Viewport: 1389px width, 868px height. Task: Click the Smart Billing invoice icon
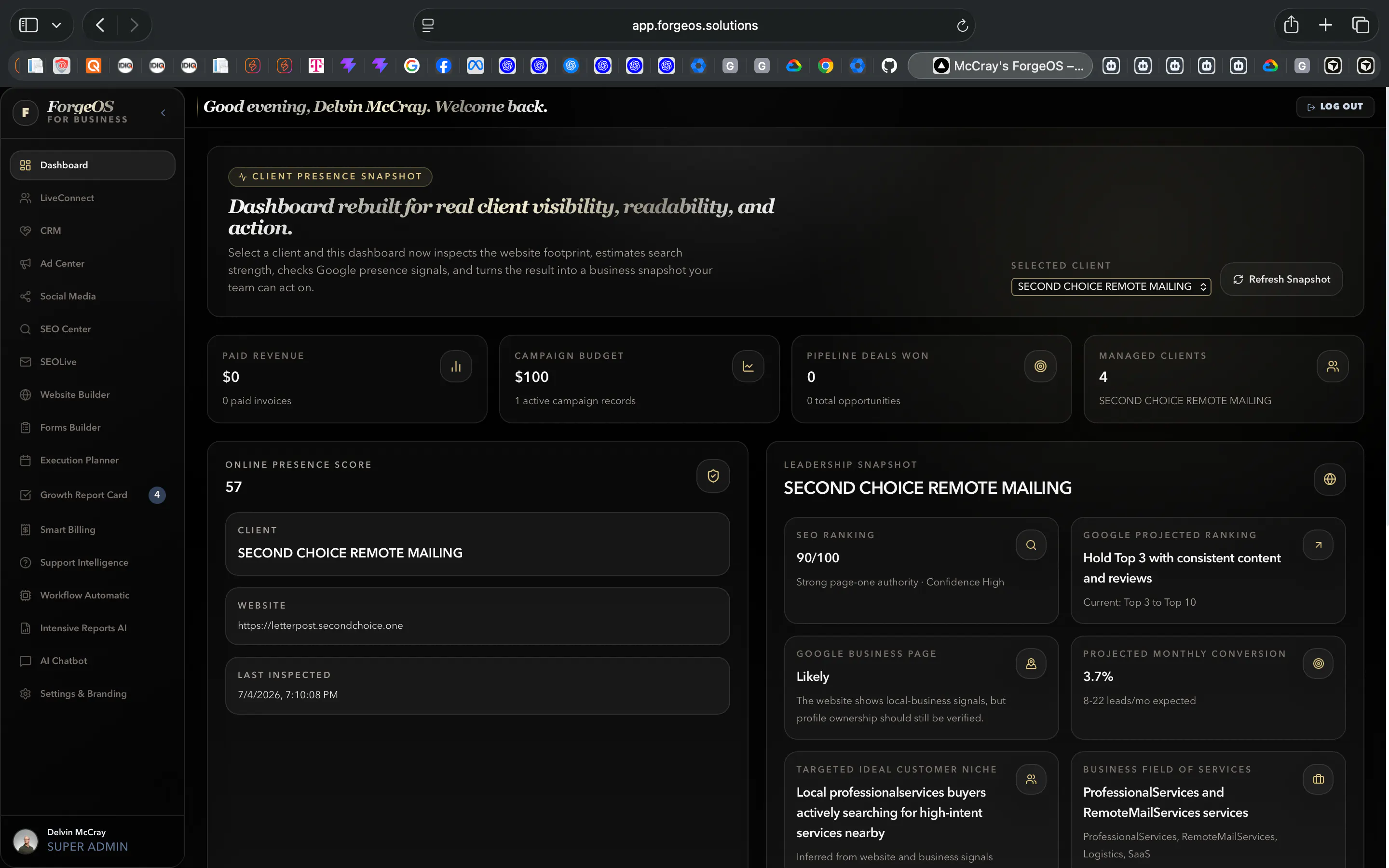[x=25, y=530]
